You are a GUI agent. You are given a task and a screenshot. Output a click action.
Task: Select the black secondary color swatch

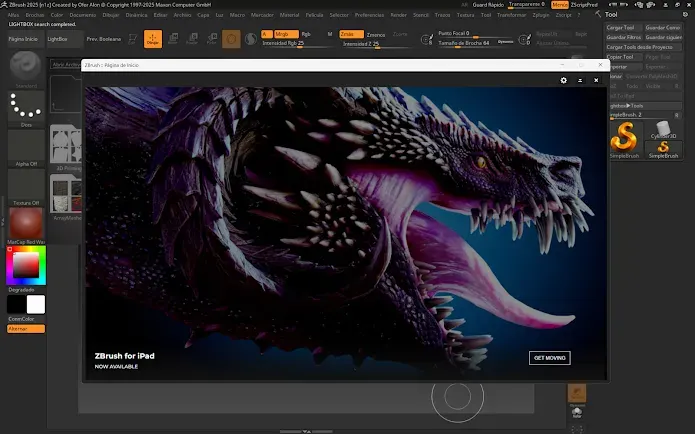click(16, 305)
